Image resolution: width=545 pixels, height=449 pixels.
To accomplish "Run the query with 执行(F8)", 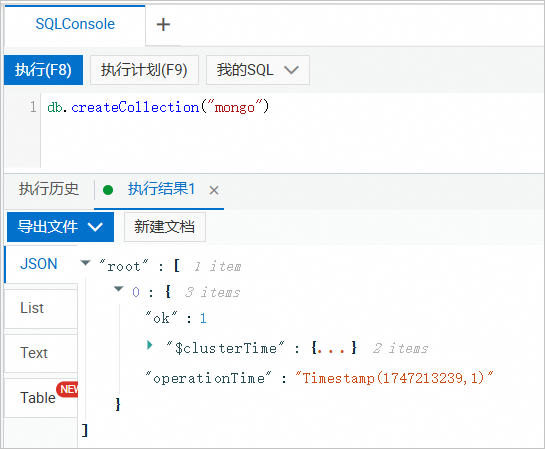I will point(43,70).
